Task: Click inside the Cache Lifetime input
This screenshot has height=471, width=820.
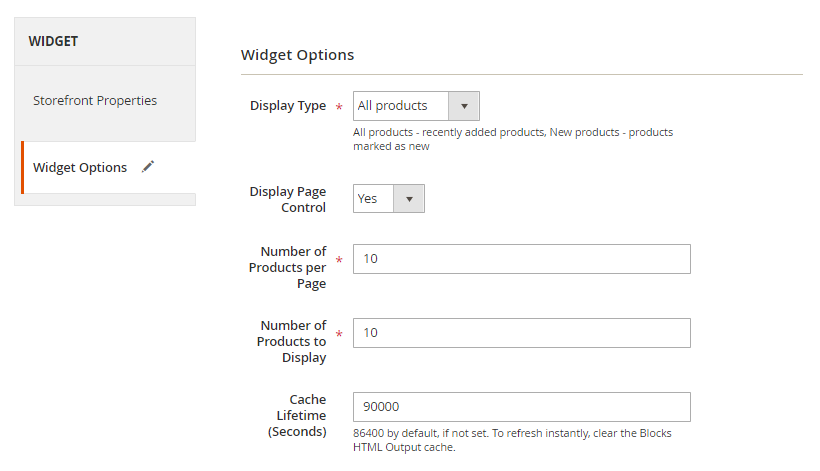Action: coord(521,407)
